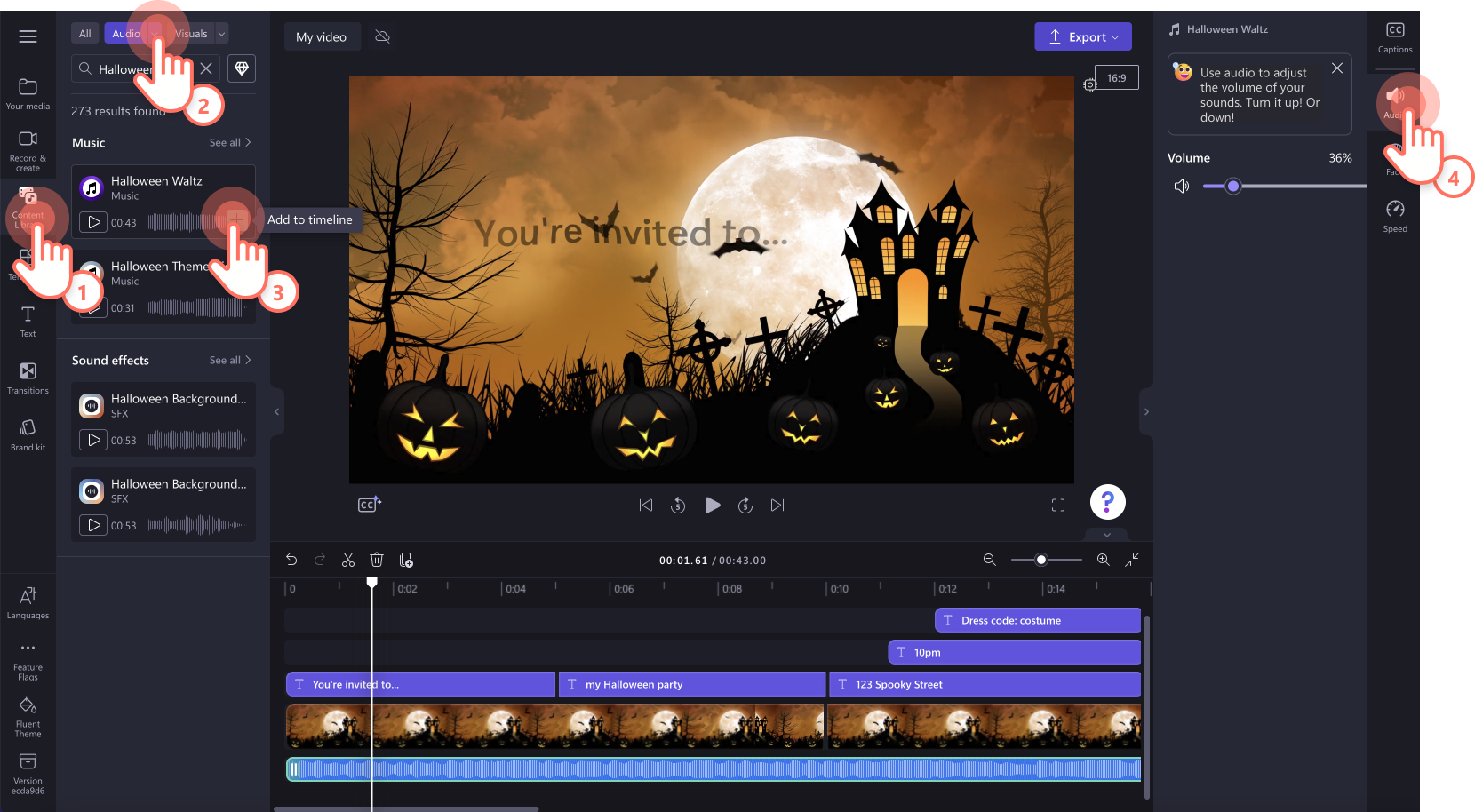Open the help question mark button
This screenshot has width=1475, height=812.
tap(1108, 502)
